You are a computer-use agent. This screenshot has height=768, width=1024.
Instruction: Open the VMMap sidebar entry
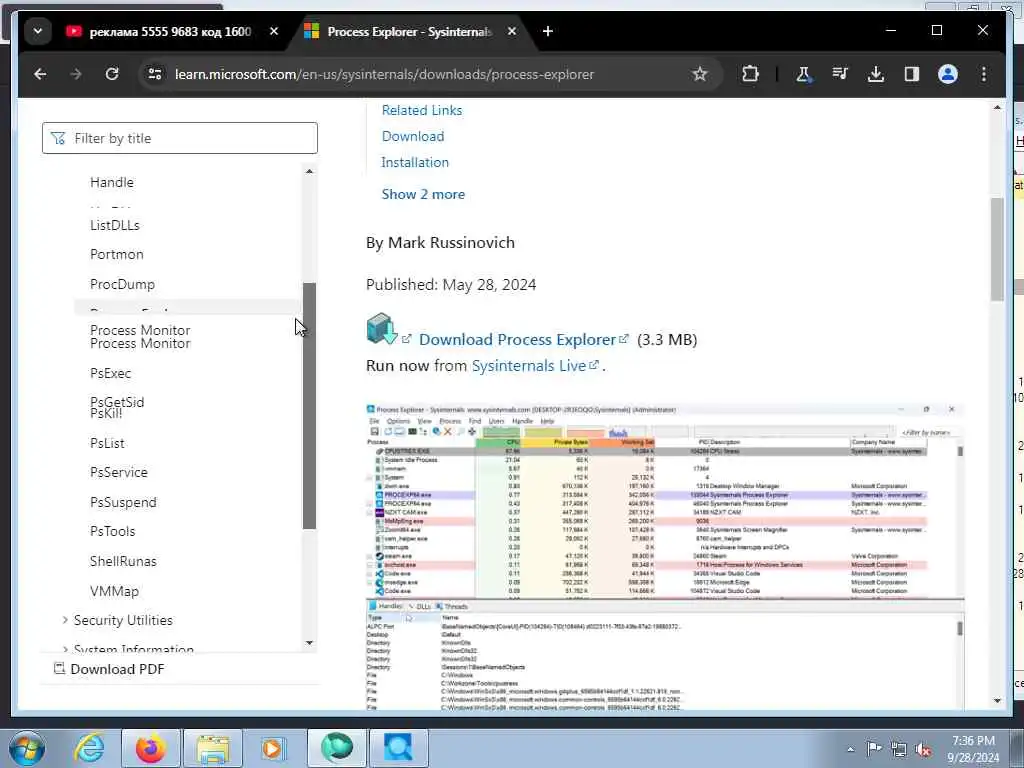tap(114, 591)
